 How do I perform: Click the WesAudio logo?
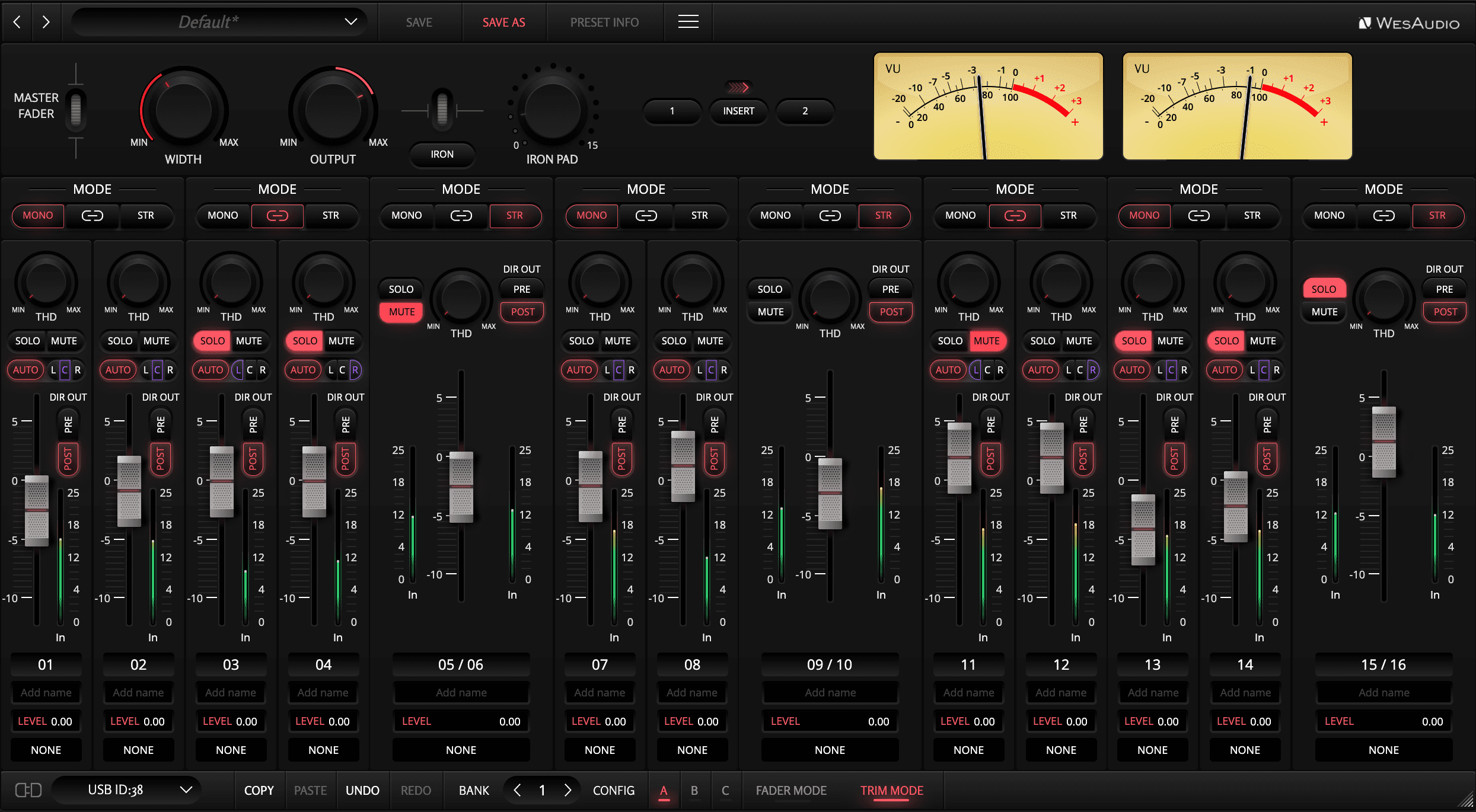pyautogui.click(x=1408, y=23)
